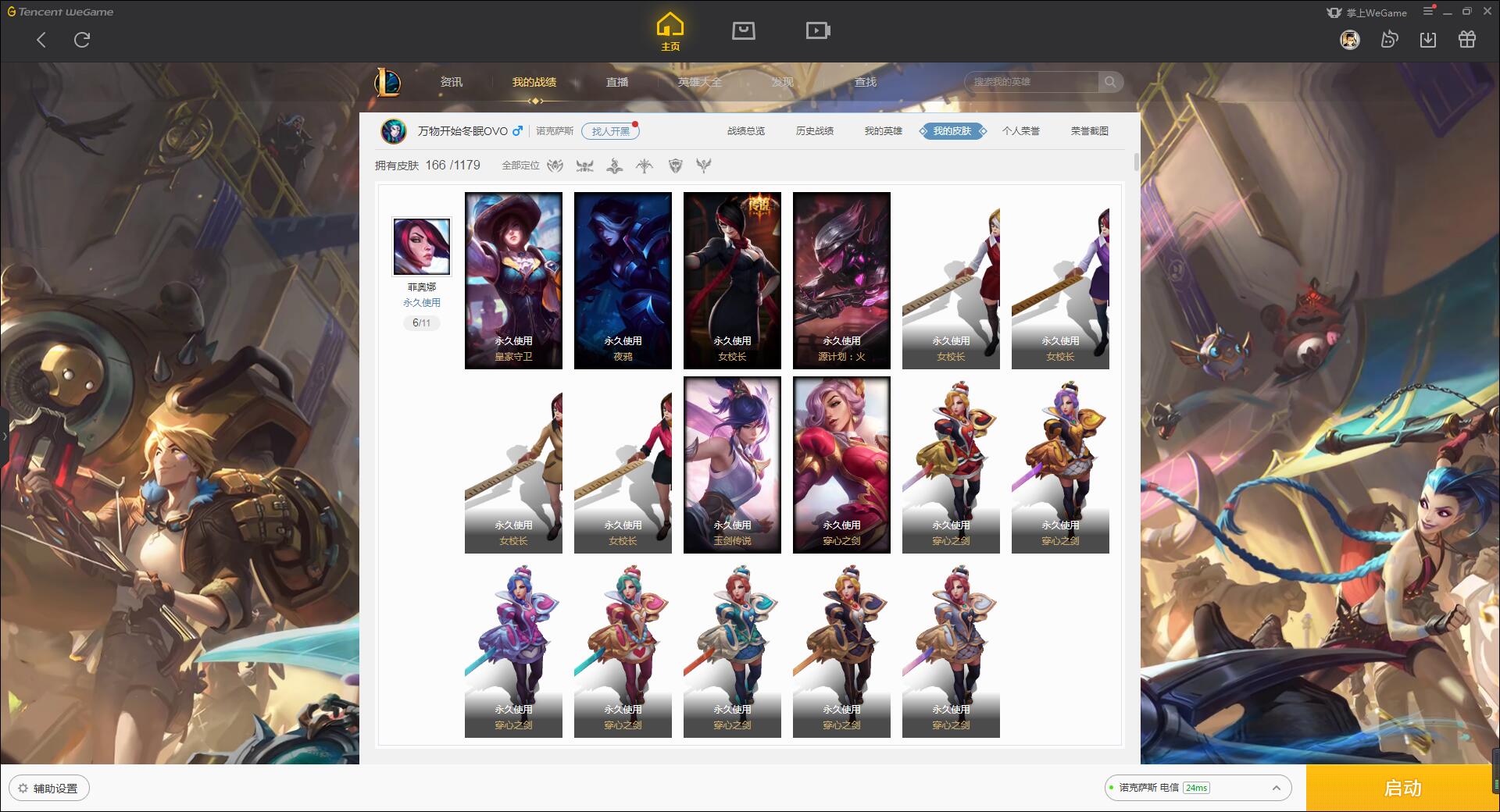Select 我的皮肤 sub-tab
Viewport: 1500px width, 812px height.
click(x=952, y=131)
